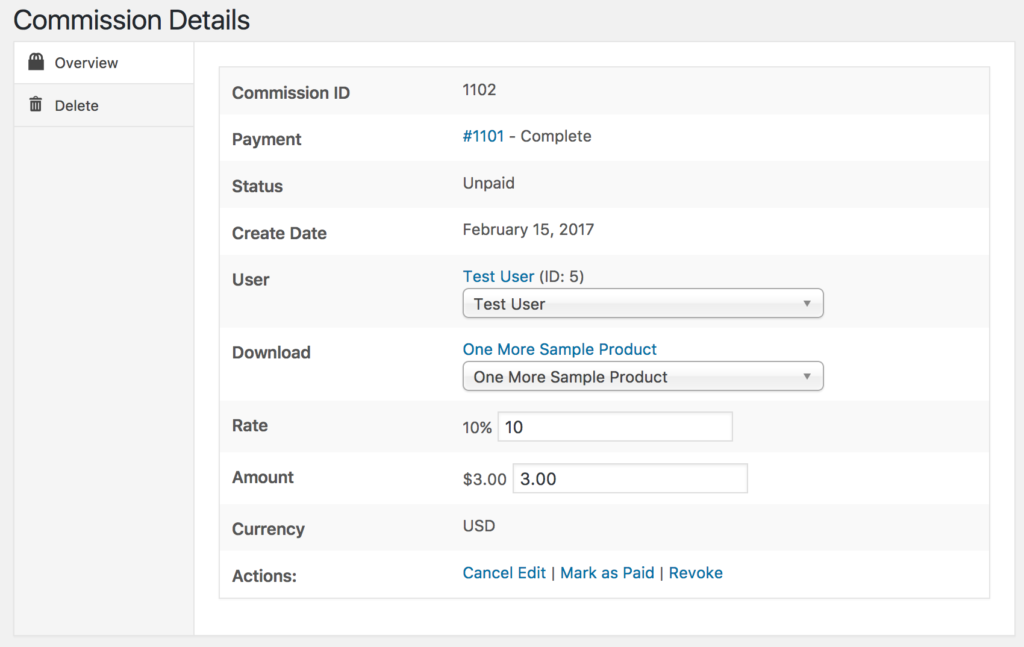Click the Amount input field
The image size is (1024, 647).
coord(630,479)
